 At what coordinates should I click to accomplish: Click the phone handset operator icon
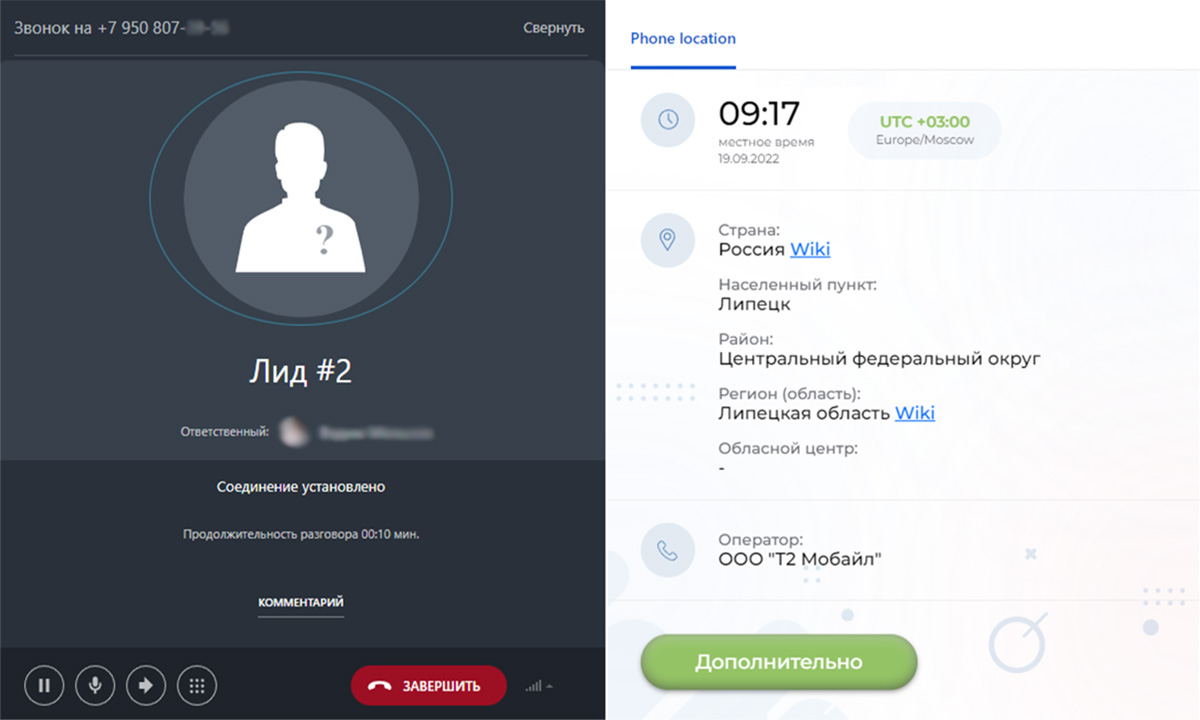[668, 550]
